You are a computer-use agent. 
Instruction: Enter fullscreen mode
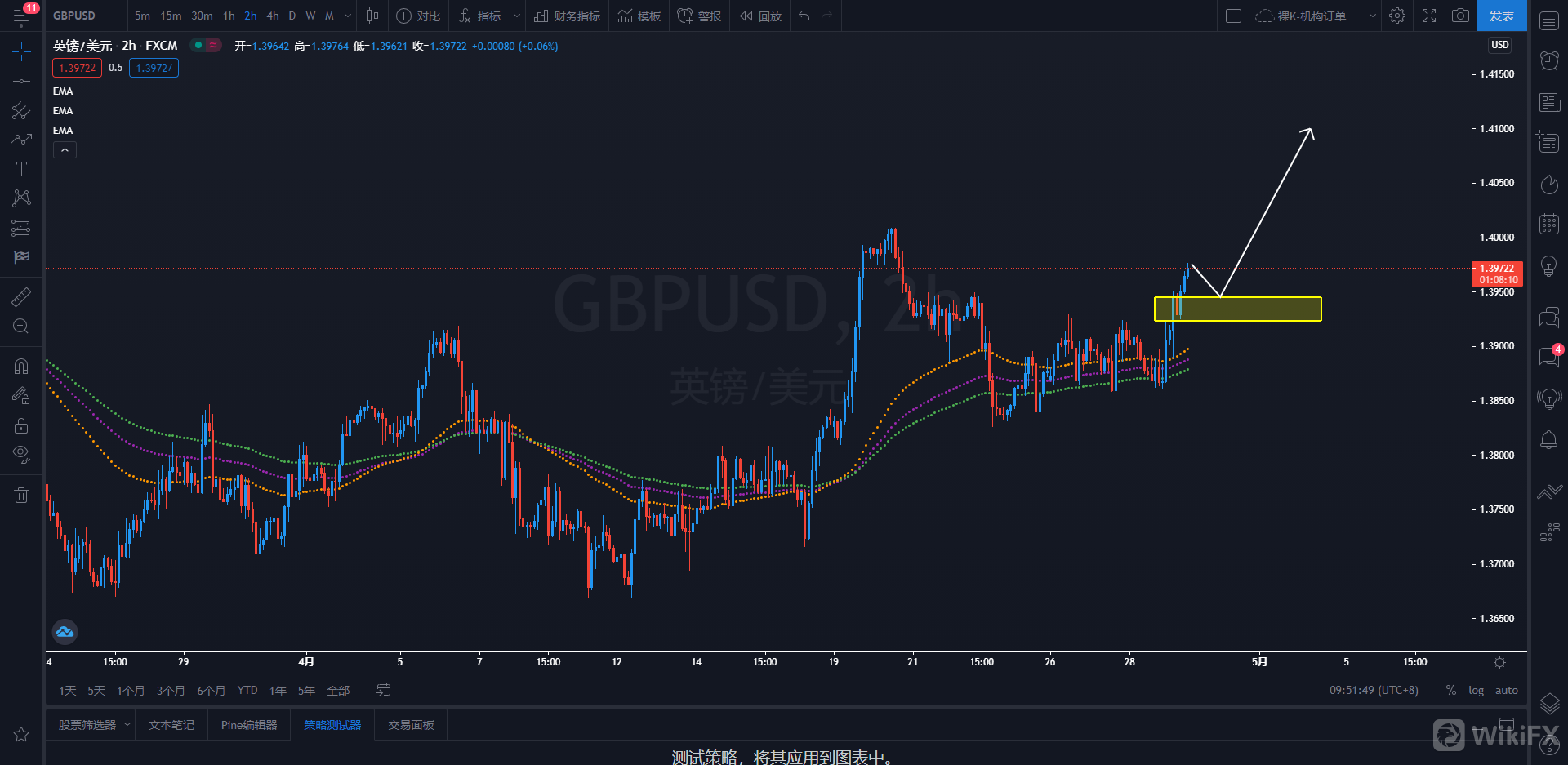(1429, 16)
